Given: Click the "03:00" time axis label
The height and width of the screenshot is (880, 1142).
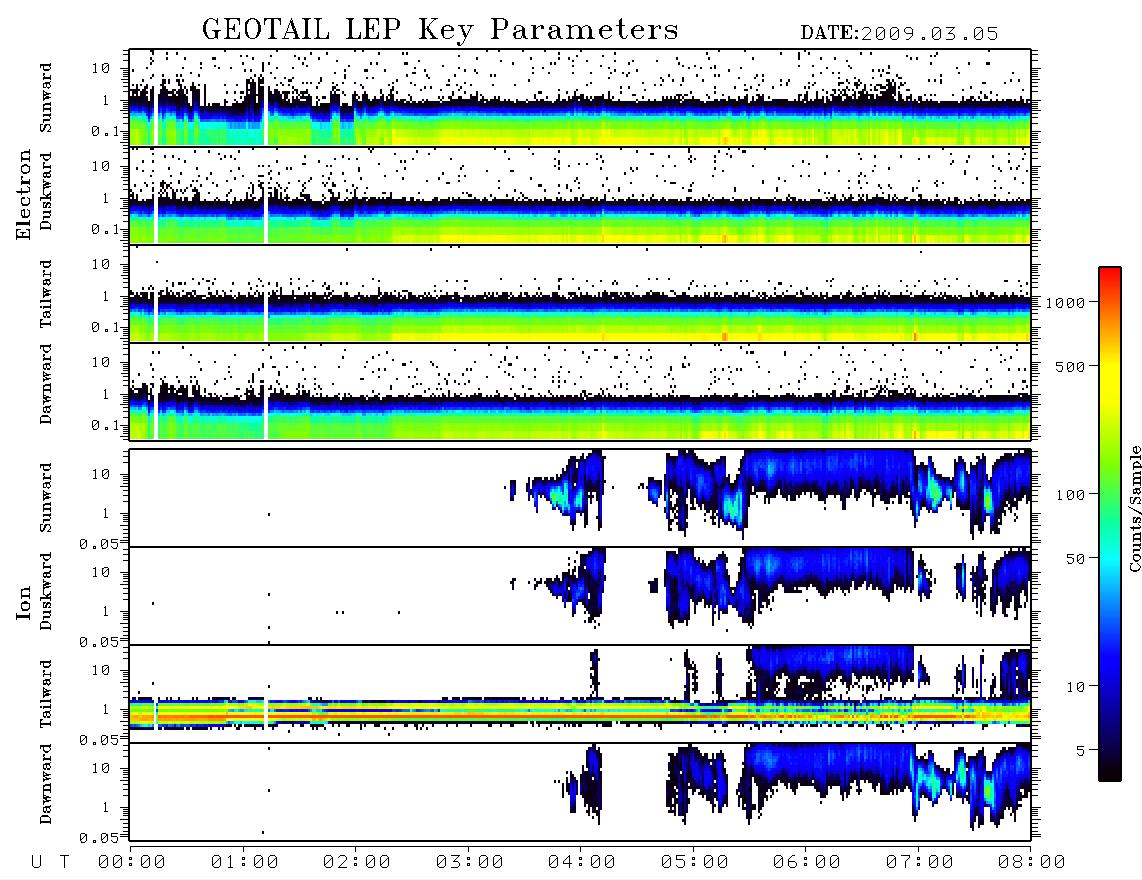Looking at the screenshot, I should (x=470, y=863).
